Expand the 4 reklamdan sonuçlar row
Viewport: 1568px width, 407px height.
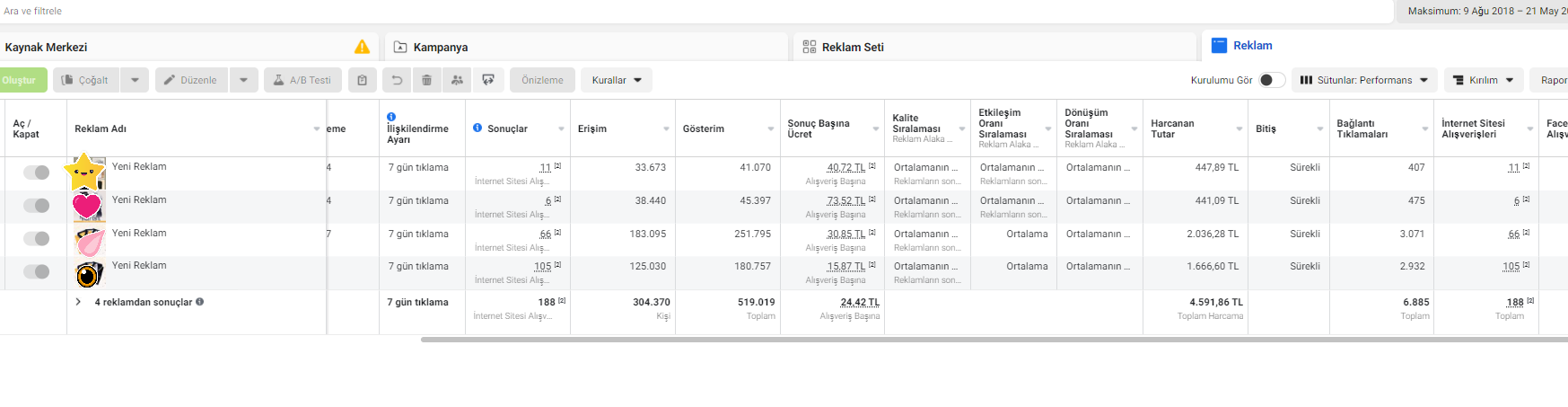click(x=79, y=302)
